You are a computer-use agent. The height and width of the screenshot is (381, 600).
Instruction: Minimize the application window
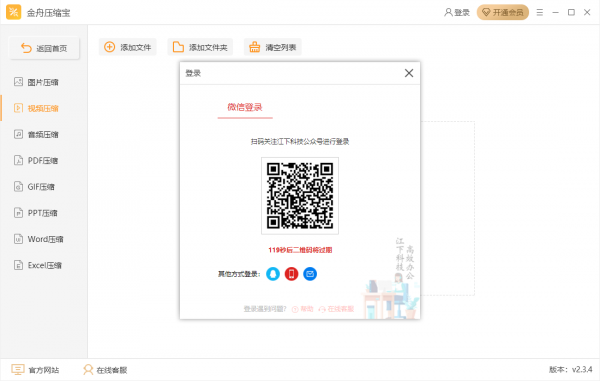(x=555, y=13)
